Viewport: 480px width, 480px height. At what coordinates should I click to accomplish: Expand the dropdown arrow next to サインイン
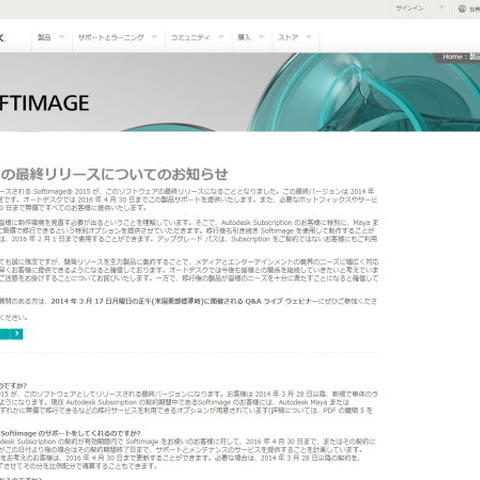click(x=442, y=7)
